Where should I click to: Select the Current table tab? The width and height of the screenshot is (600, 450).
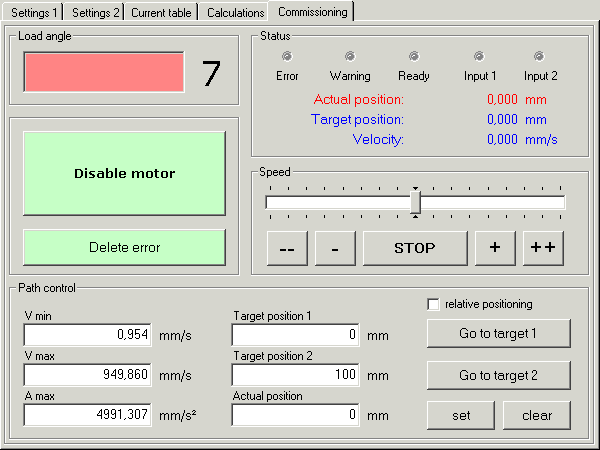click(161, 12)
